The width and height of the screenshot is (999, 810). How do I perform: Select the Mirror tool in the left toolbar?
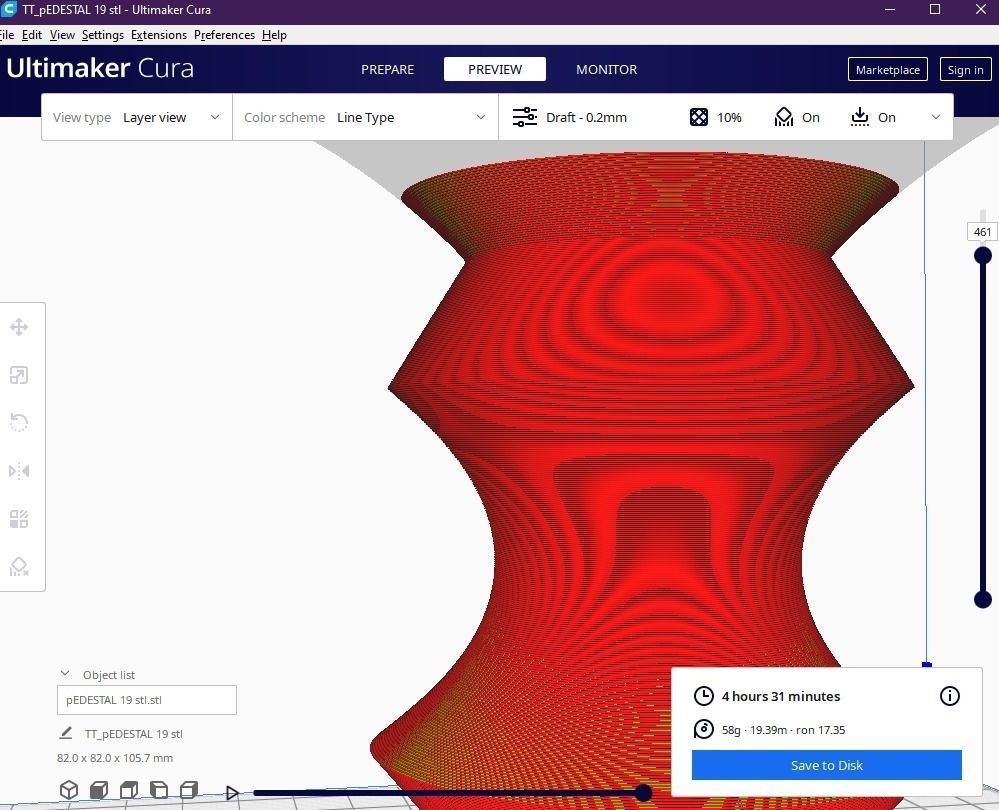click(x=19, y=471)
